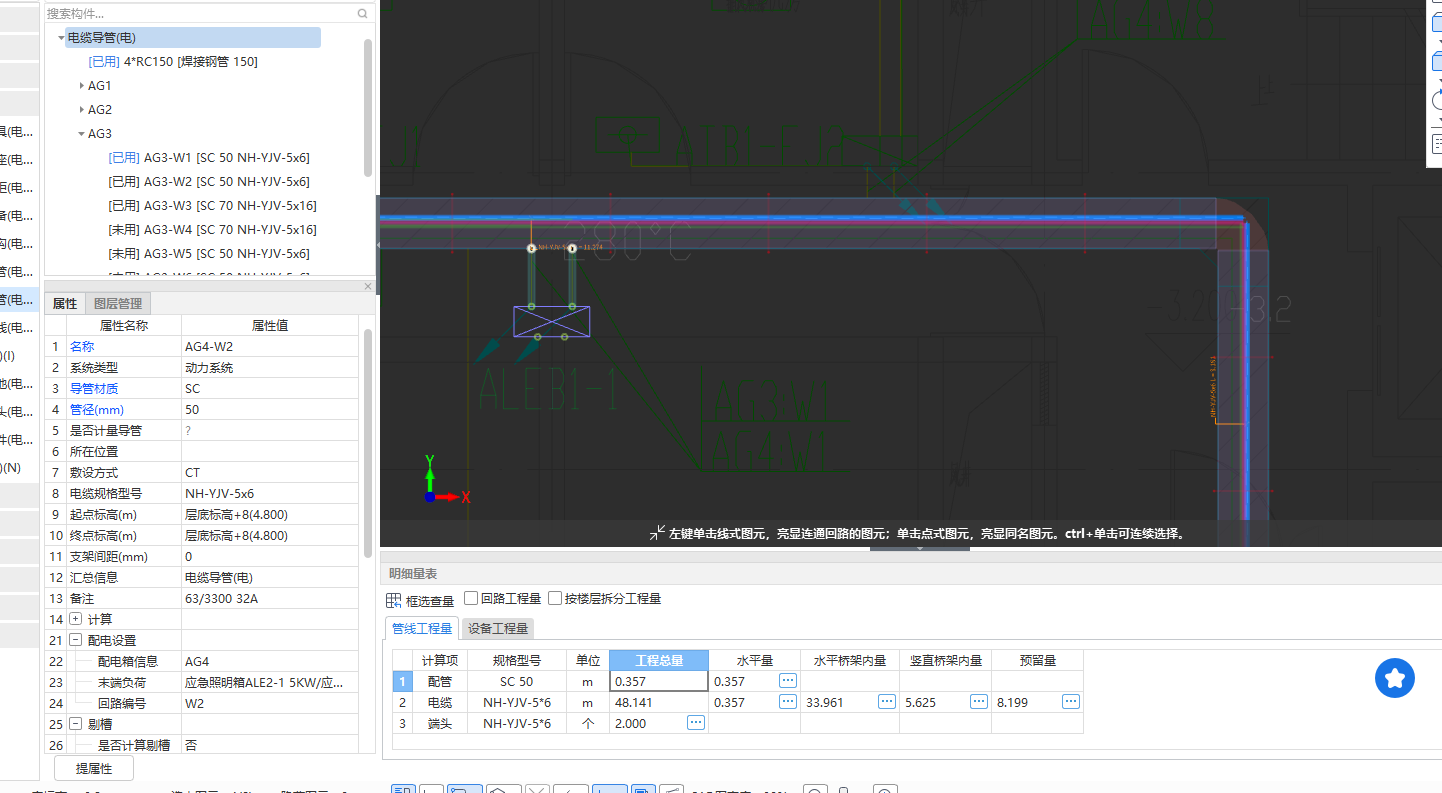This screenshot has height=793, width=1442.
Task: Open the 设备工程量 tab
Action: pyautogui.click(x=497, y=628)
